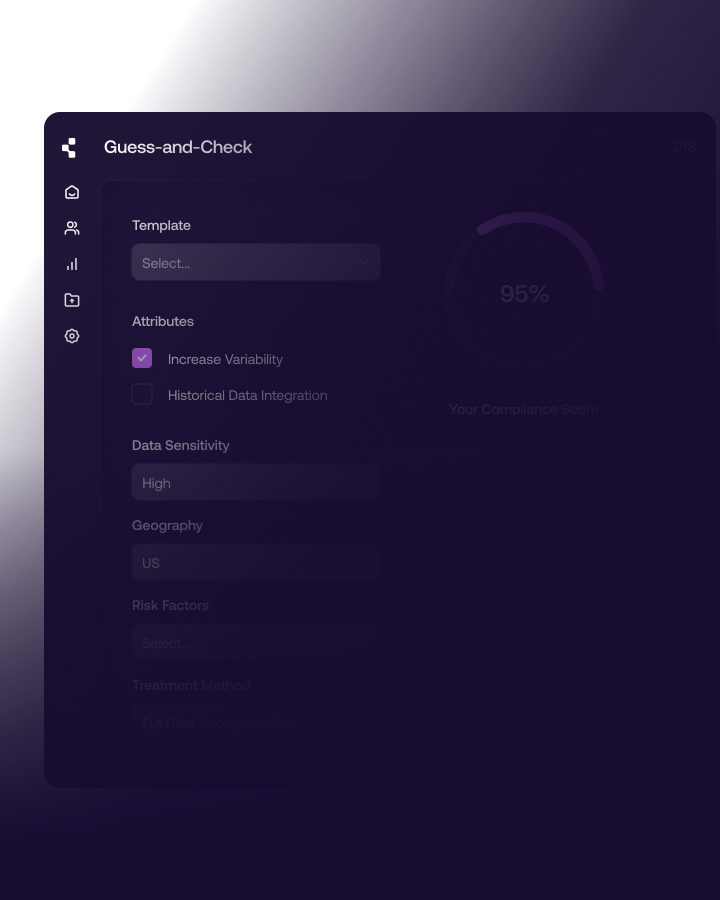Open the bar chart analytics icon
This screenshot has width=720, height=900.
pyautogui.click(x=72, y=264)
